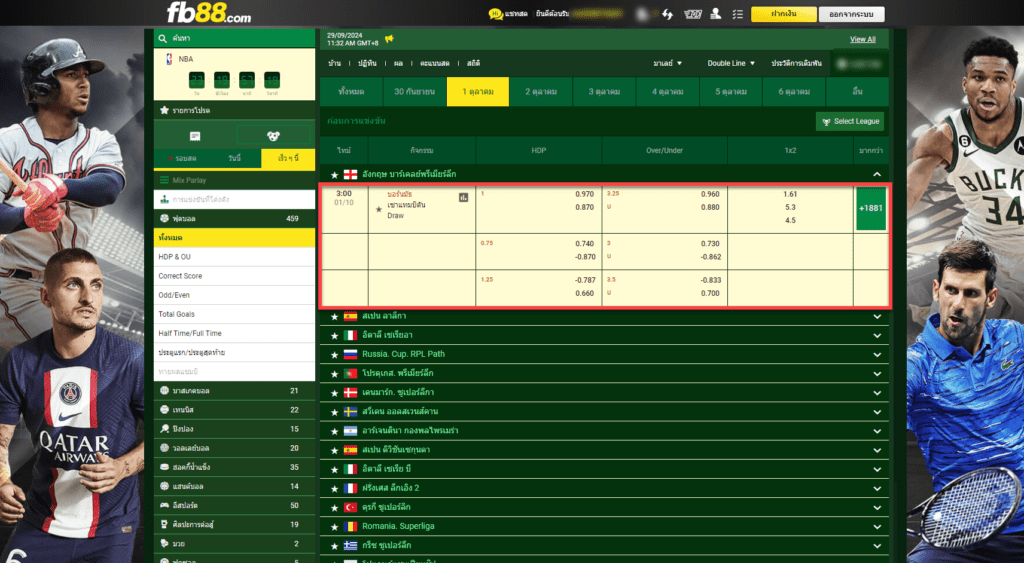Image resolution: width=1024 pixels, height=563 pixels.
Task: Click the megaphone announcement icon
Action: coord(389,39)
